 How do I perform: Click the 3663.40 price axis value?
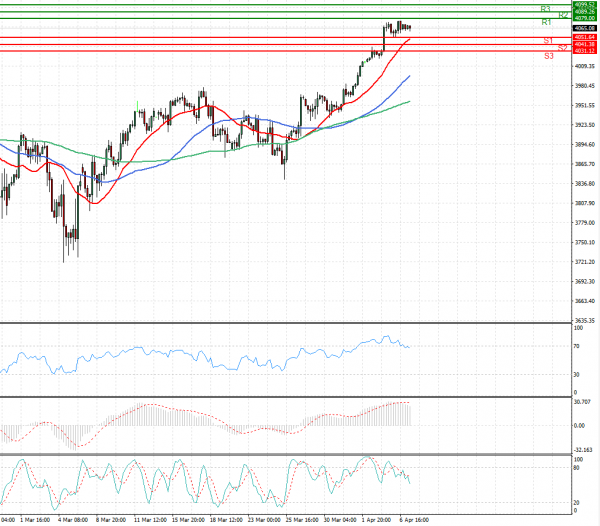click(x=585, y=301)
